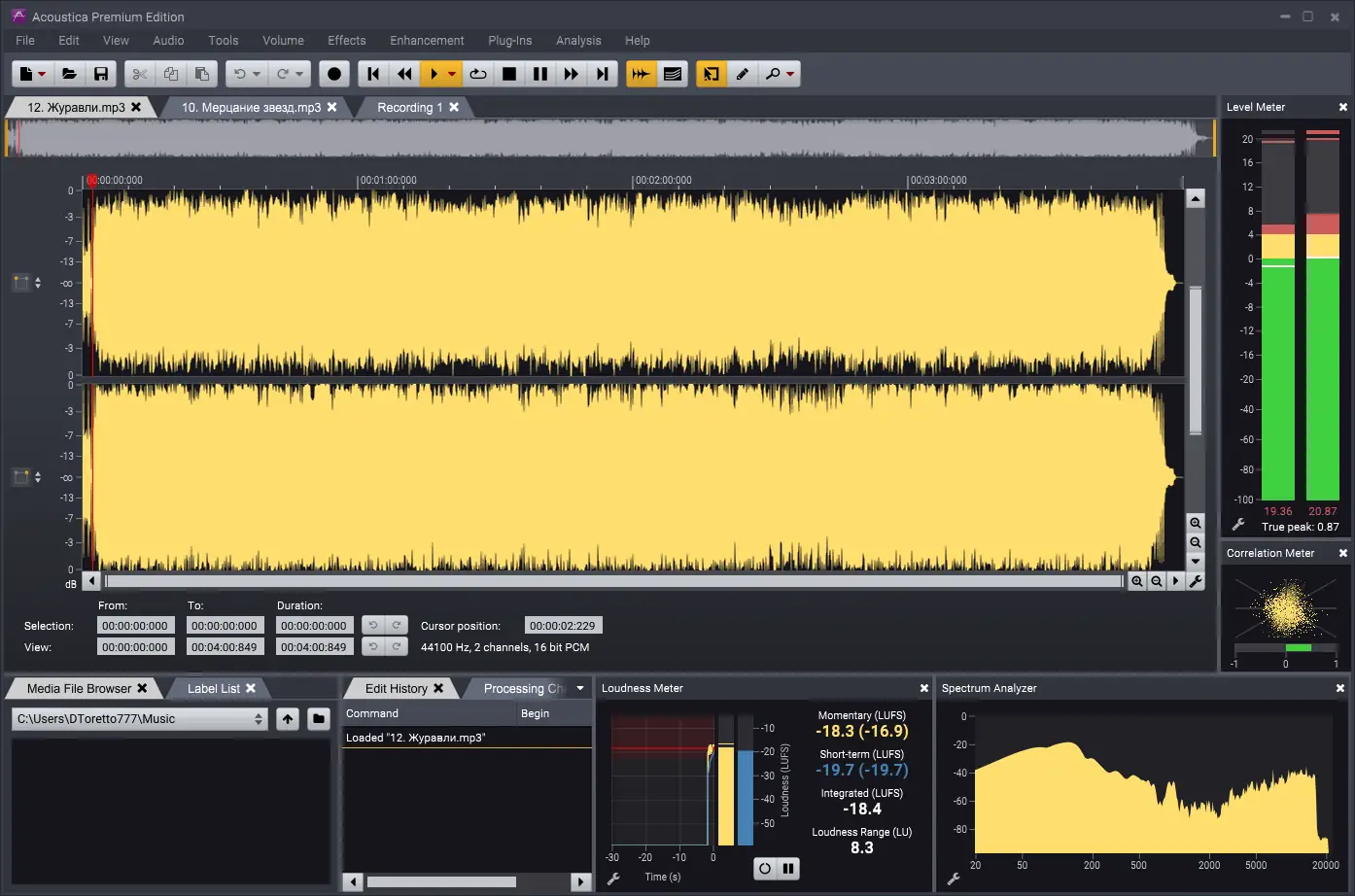Screen dimensions: 1355x896
Task: Expand the hidden tabs list in Edit History panel
Action: click(580, 688)
